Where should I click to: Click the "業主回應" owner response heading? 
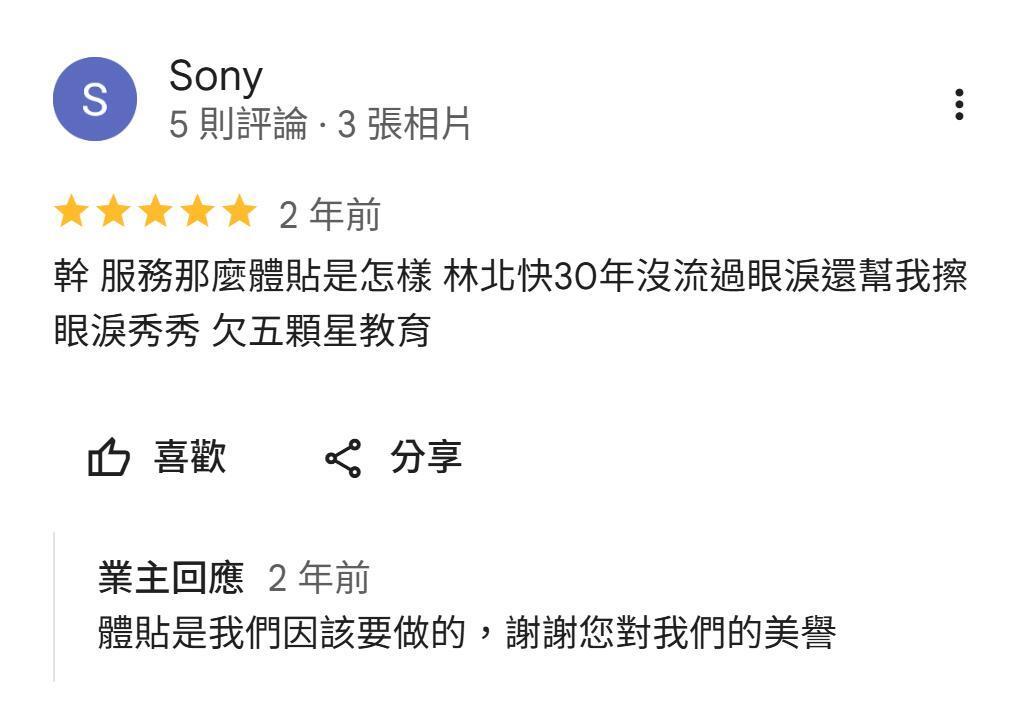tap(171, 578)
